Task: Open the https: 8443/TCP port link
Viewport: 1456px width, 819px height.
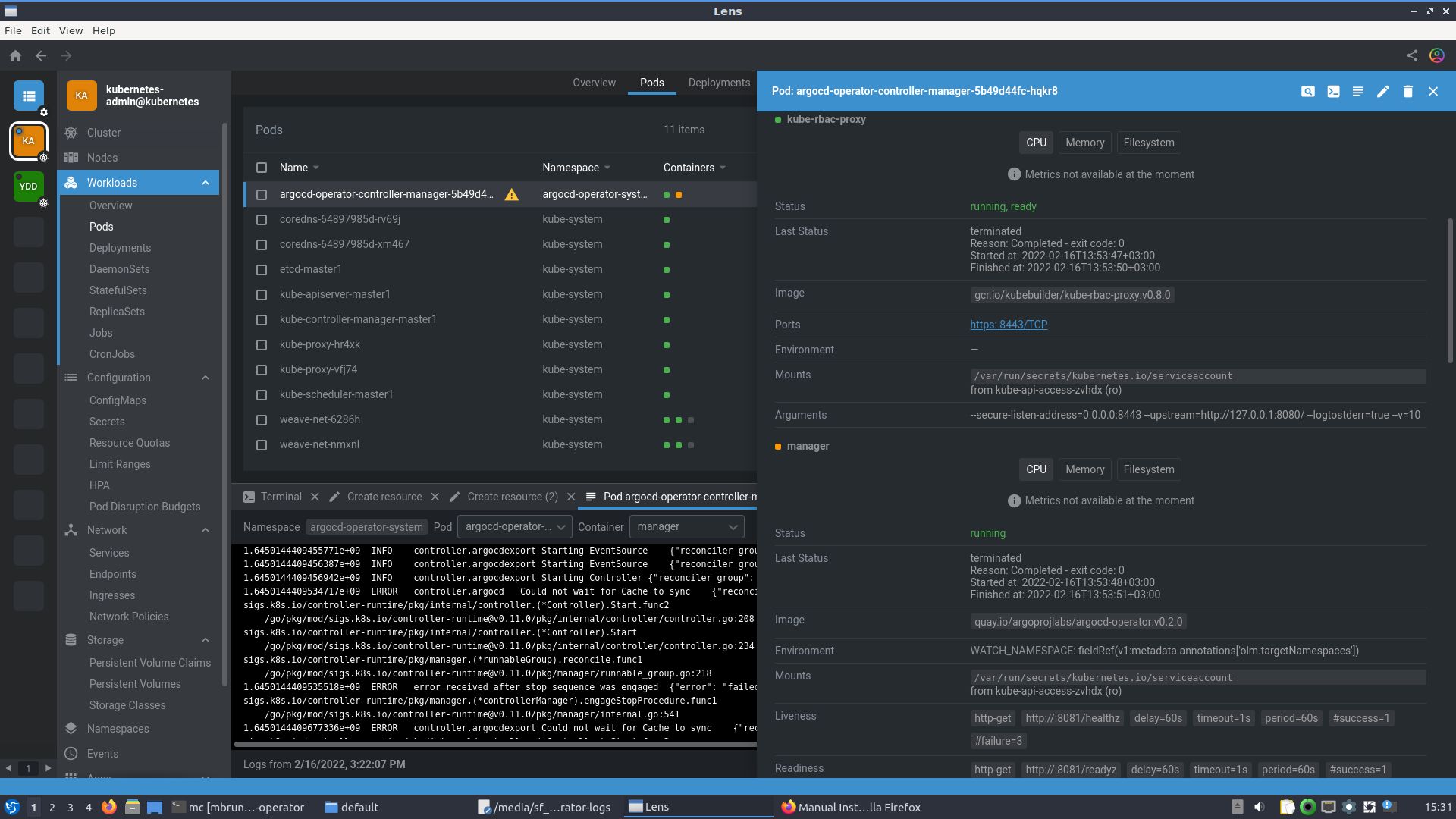Action: click(1009, 325)
